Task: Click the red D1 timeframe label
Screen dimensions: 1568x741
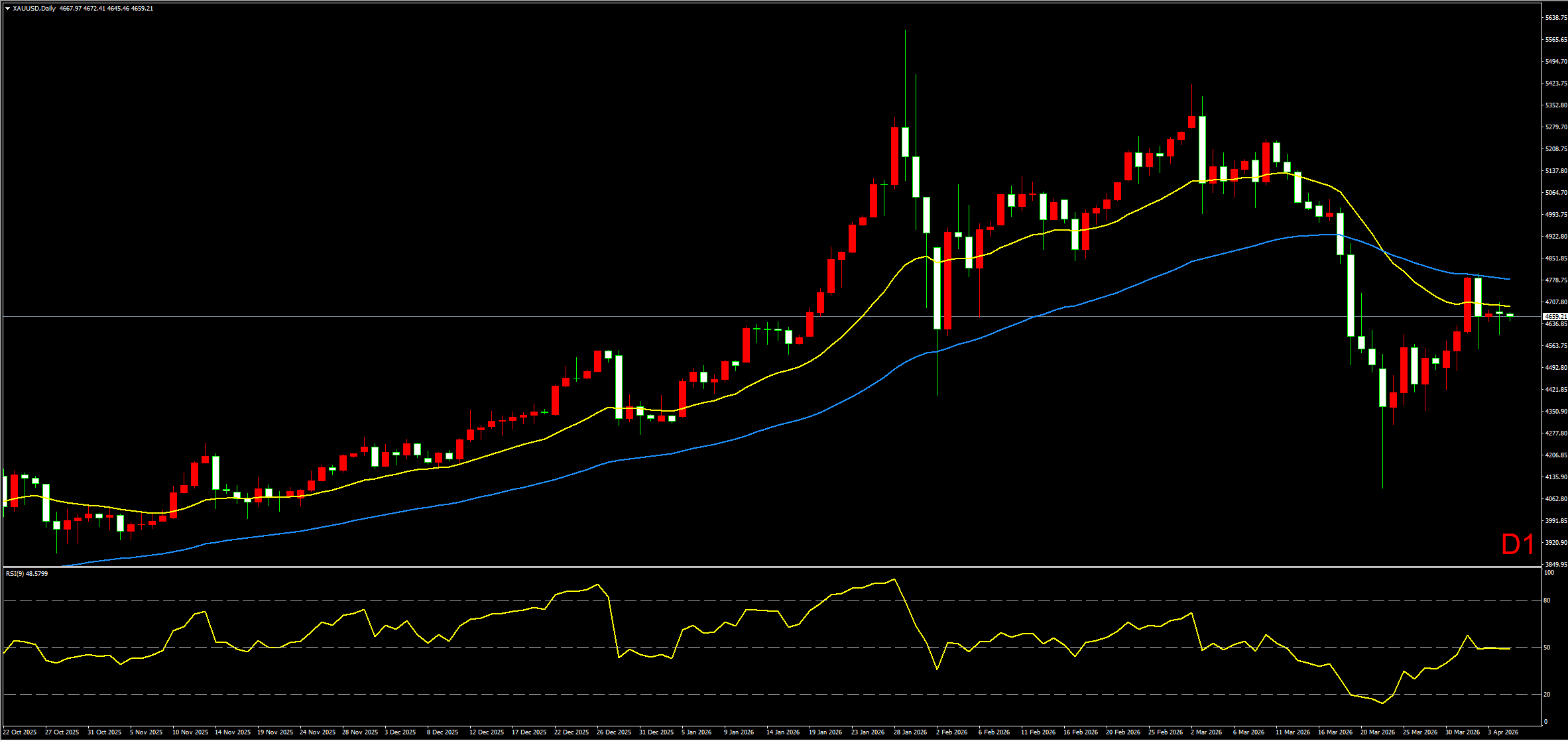Action: tap(1518, 545)
